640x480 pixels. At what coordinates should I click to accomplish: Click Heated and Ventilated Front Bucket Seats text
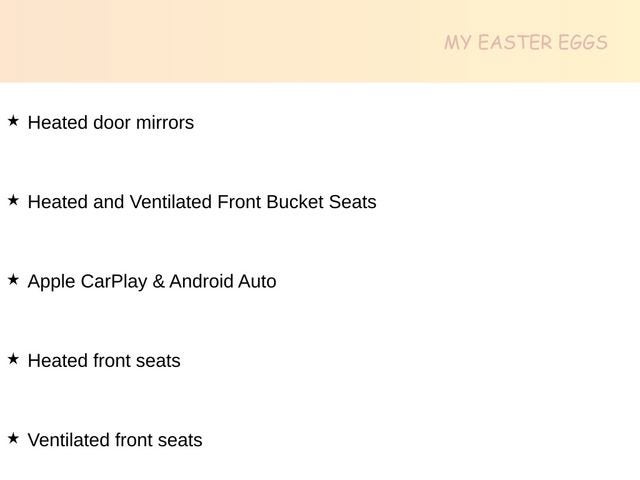(201, 202)
